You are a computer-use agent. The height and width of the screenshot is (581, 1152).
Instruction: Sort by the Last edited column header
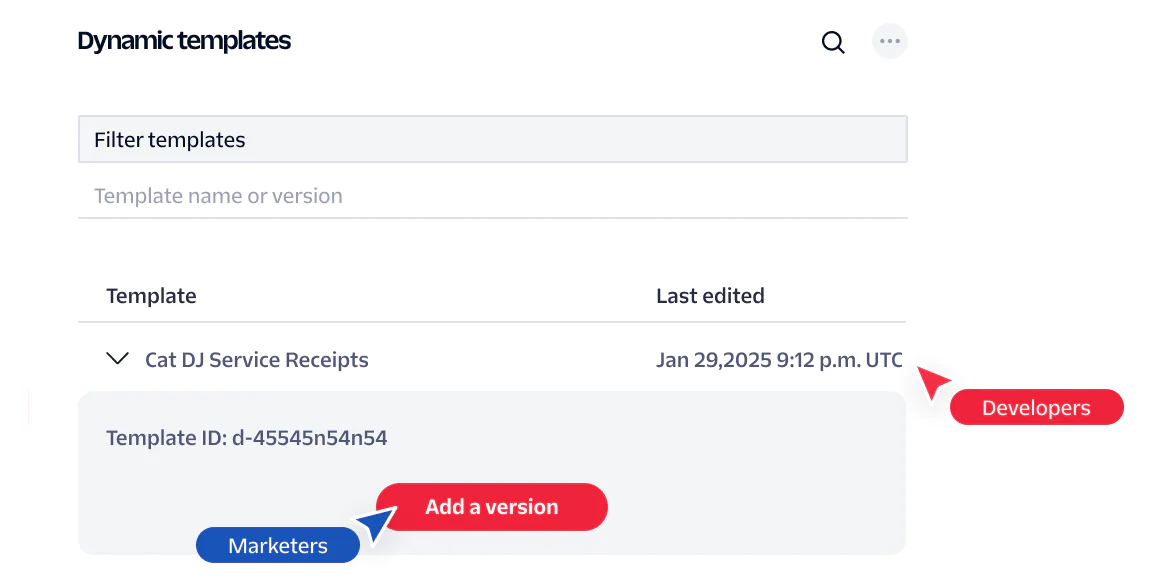click(x=710, y=296)
